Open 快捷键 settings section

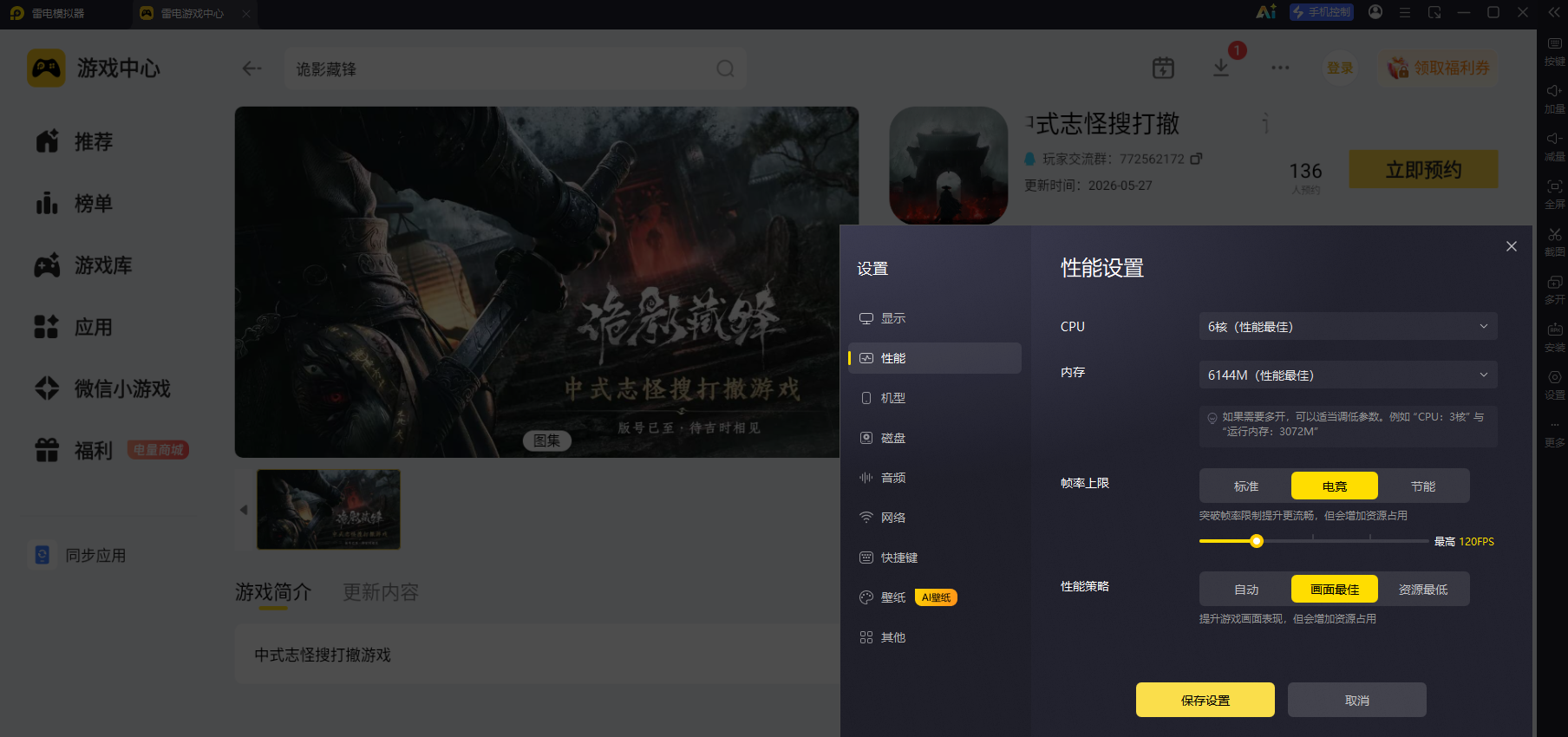(x=935, y=558)
